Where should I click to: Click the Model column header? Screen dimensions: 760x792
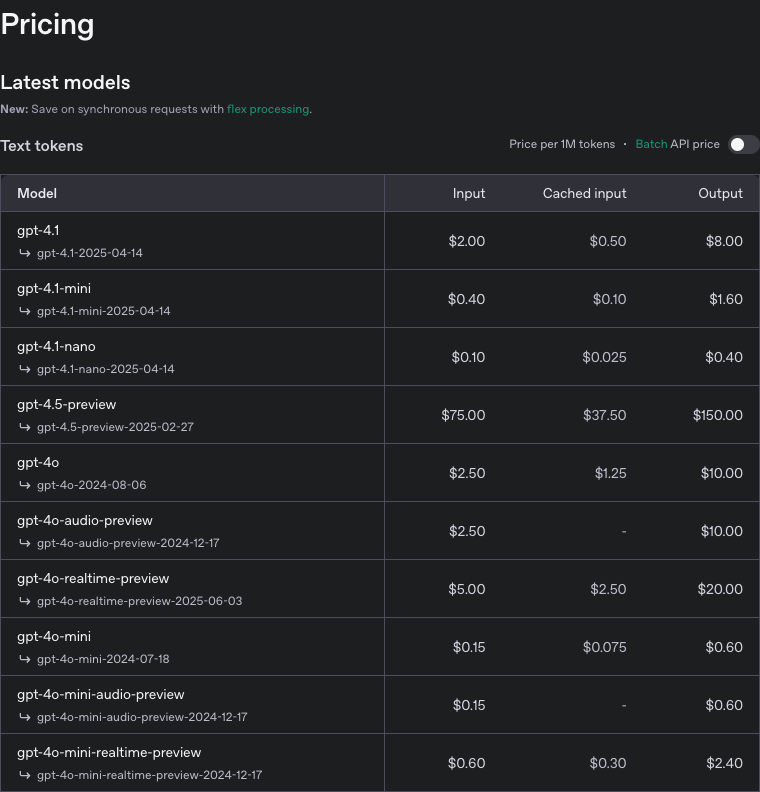(37, 193)
